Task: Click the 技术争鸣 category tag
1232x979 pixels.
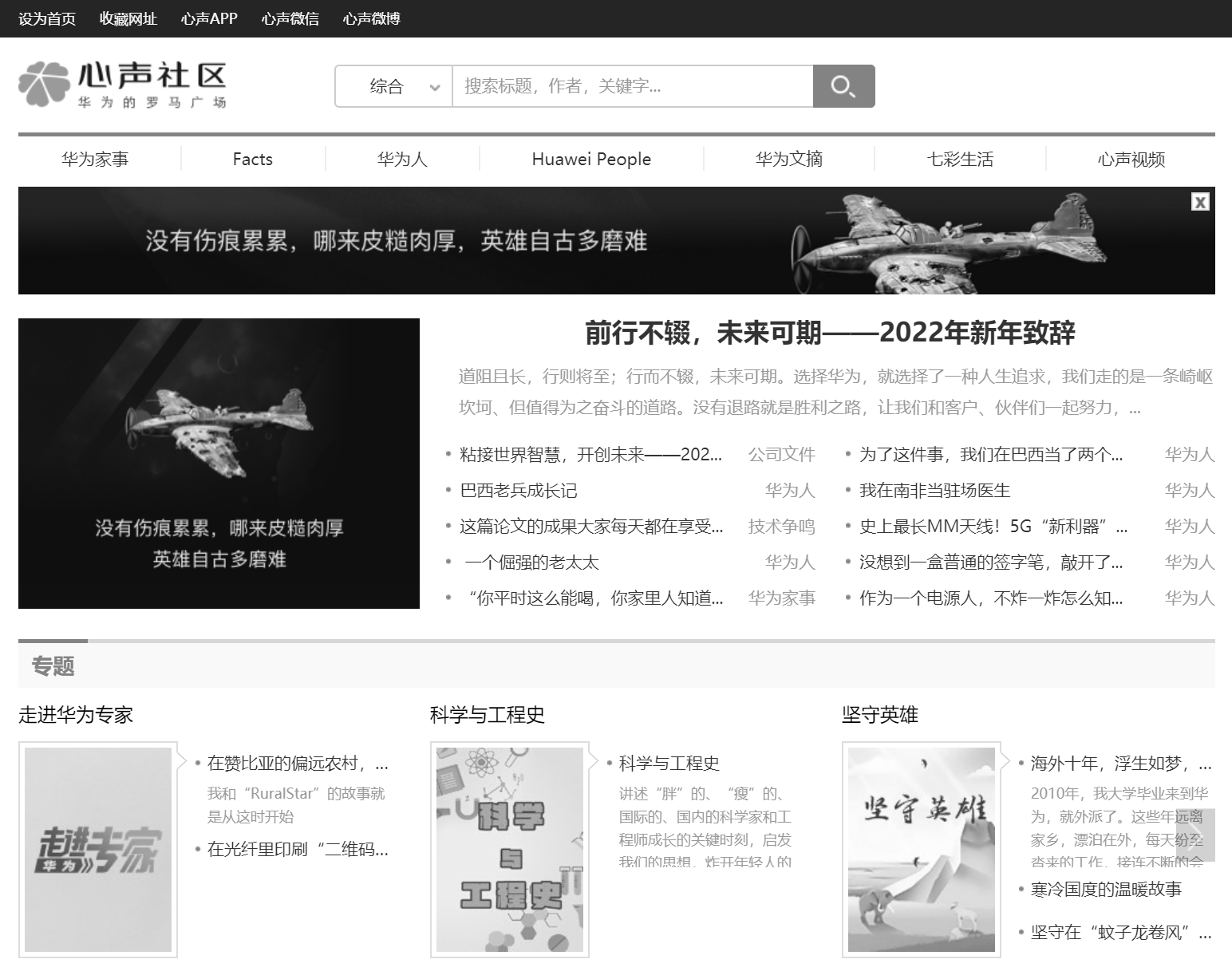Action: (781, 527)
